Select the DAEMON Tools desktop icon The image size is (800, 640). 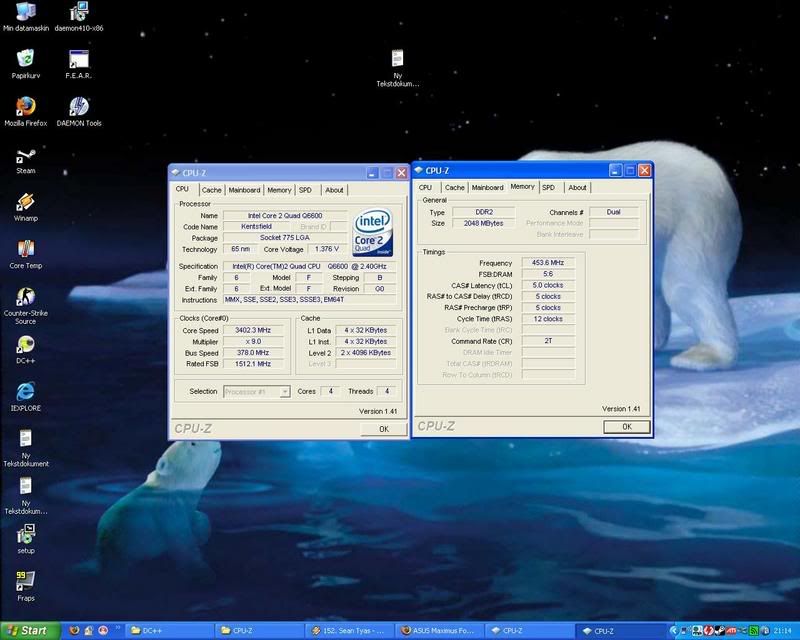pos(79,112)
